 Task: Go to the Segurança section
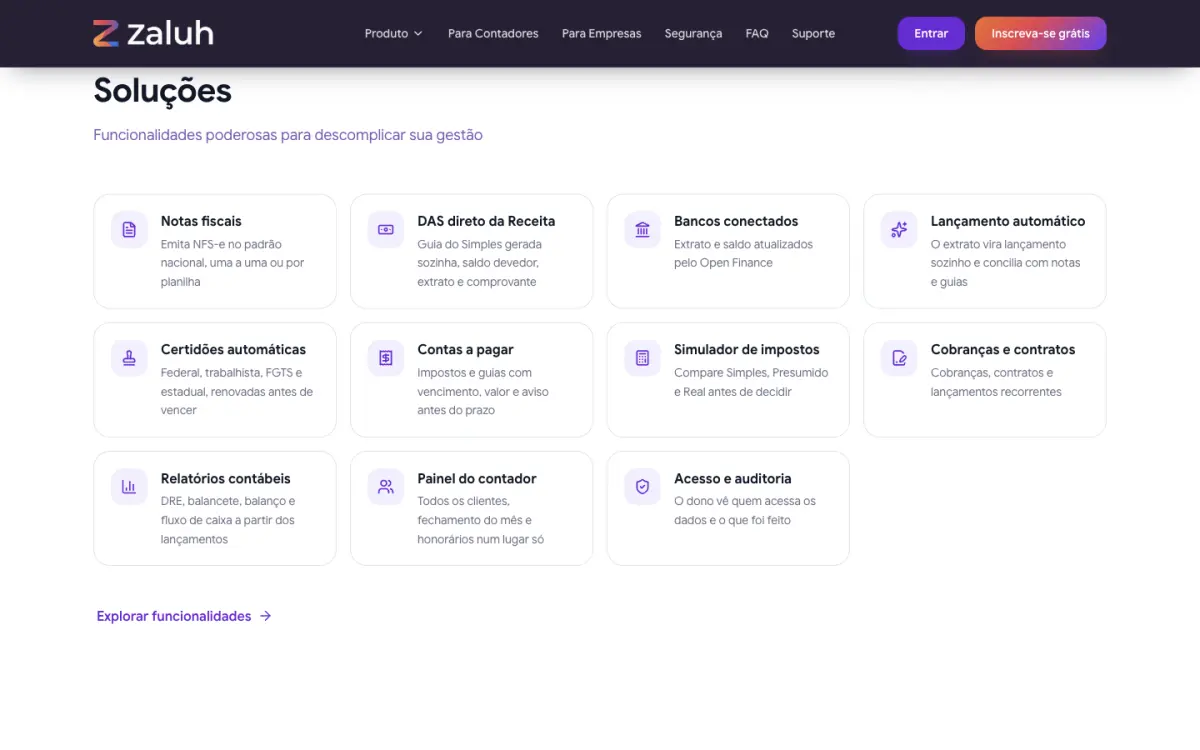(x=693, y=33)
